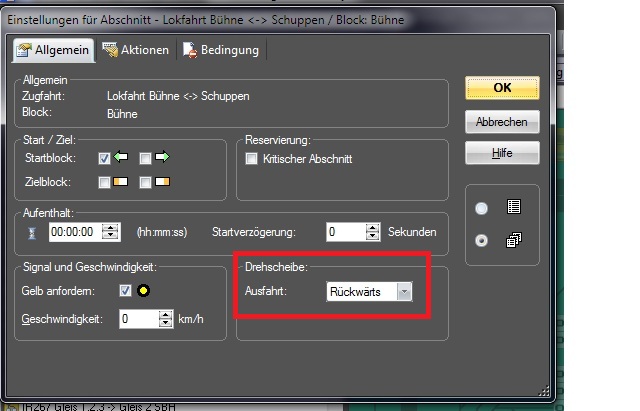Screen dimensions: 640x411
Task: Open help via the Hilfe button
Action: point(502,152)
